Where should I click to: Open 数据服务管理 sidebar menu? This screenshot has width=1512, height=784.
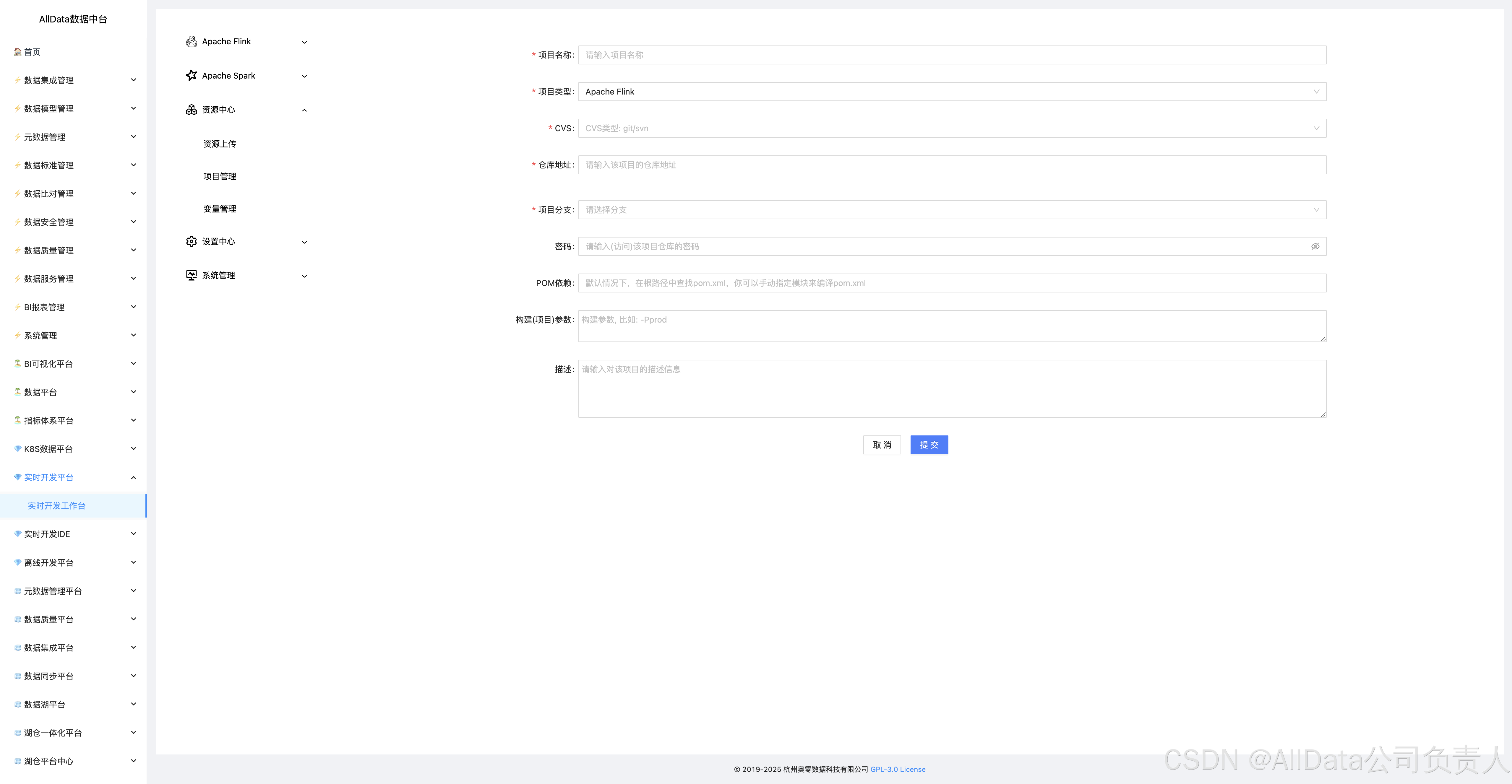(x=73, y=279)
